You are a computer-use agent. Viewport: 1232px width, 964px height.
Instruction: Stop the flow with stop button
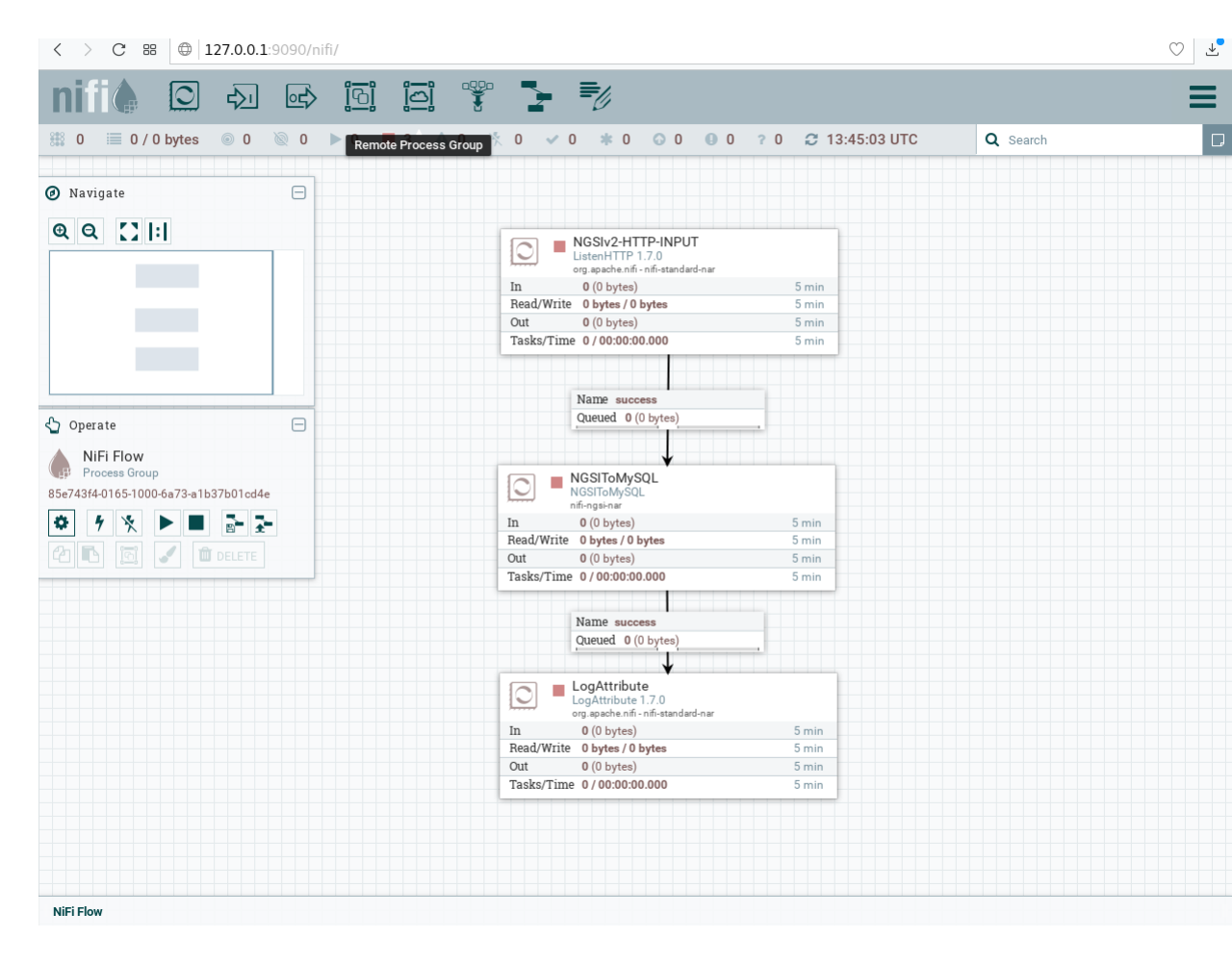[196, 522]
